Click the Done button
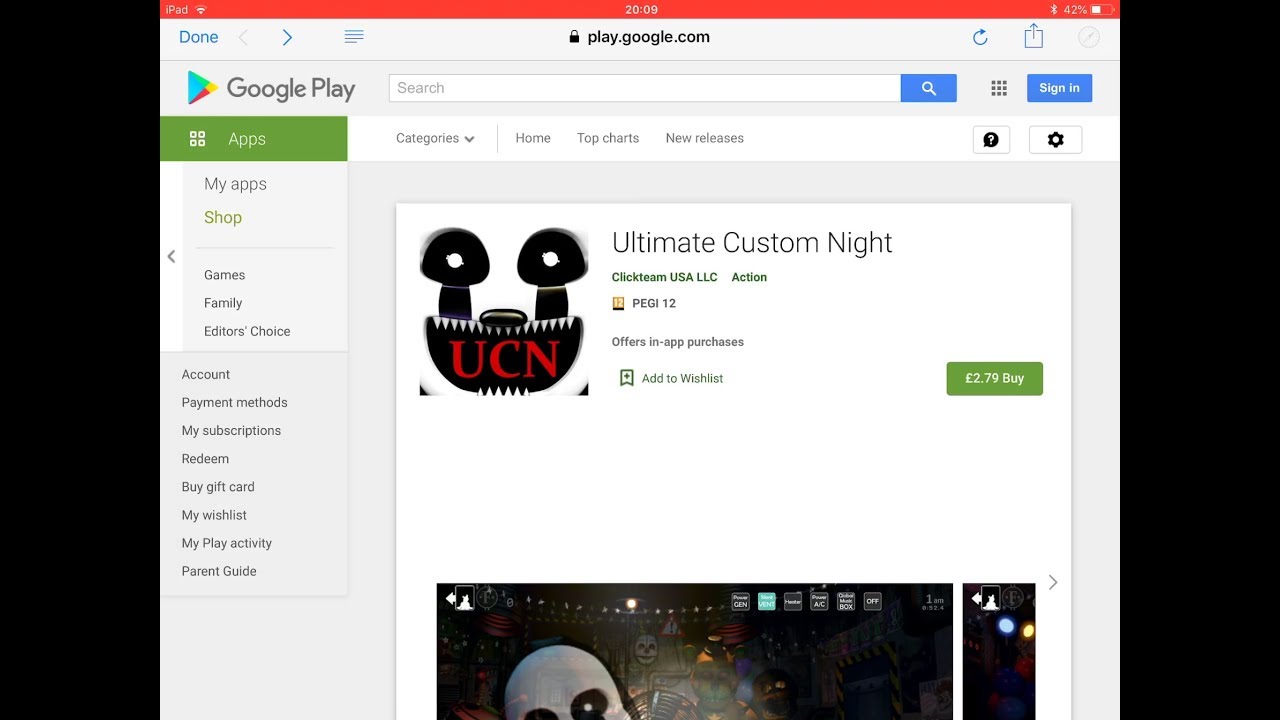Image resolution: width=1280 pixels, height=720 pixels. (198, 37)
